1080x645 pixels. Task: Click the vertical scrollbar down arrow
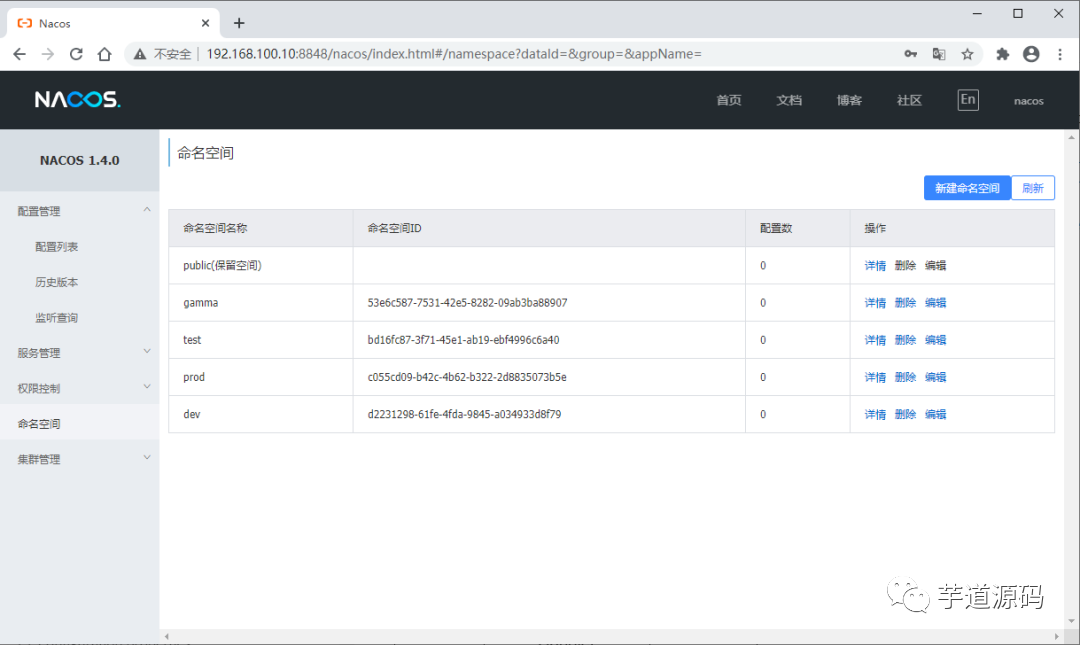(x=1071, y=622)
